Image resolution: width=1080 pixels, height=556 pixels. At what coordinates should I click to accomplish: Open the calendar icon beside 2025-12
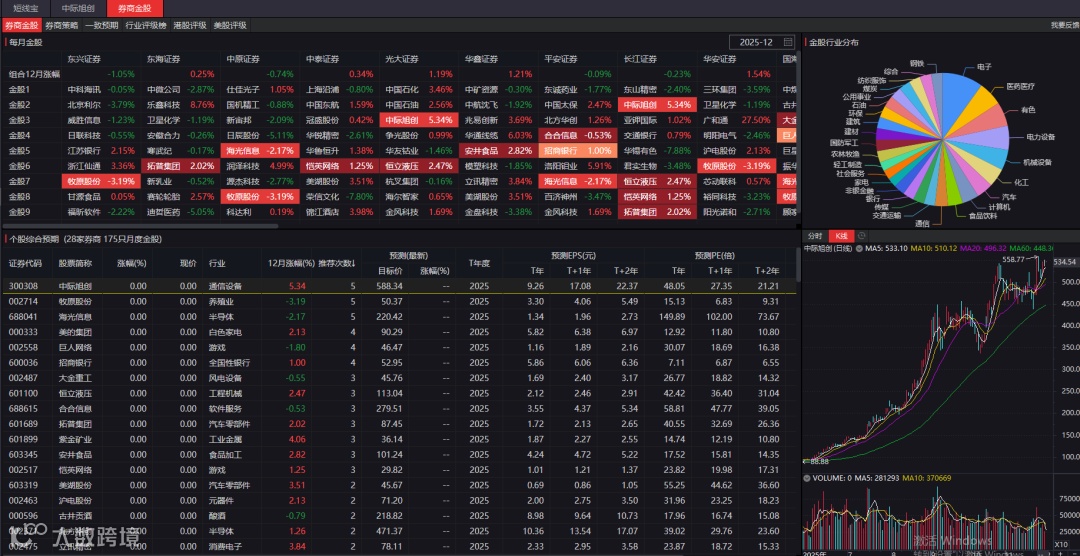788,42
